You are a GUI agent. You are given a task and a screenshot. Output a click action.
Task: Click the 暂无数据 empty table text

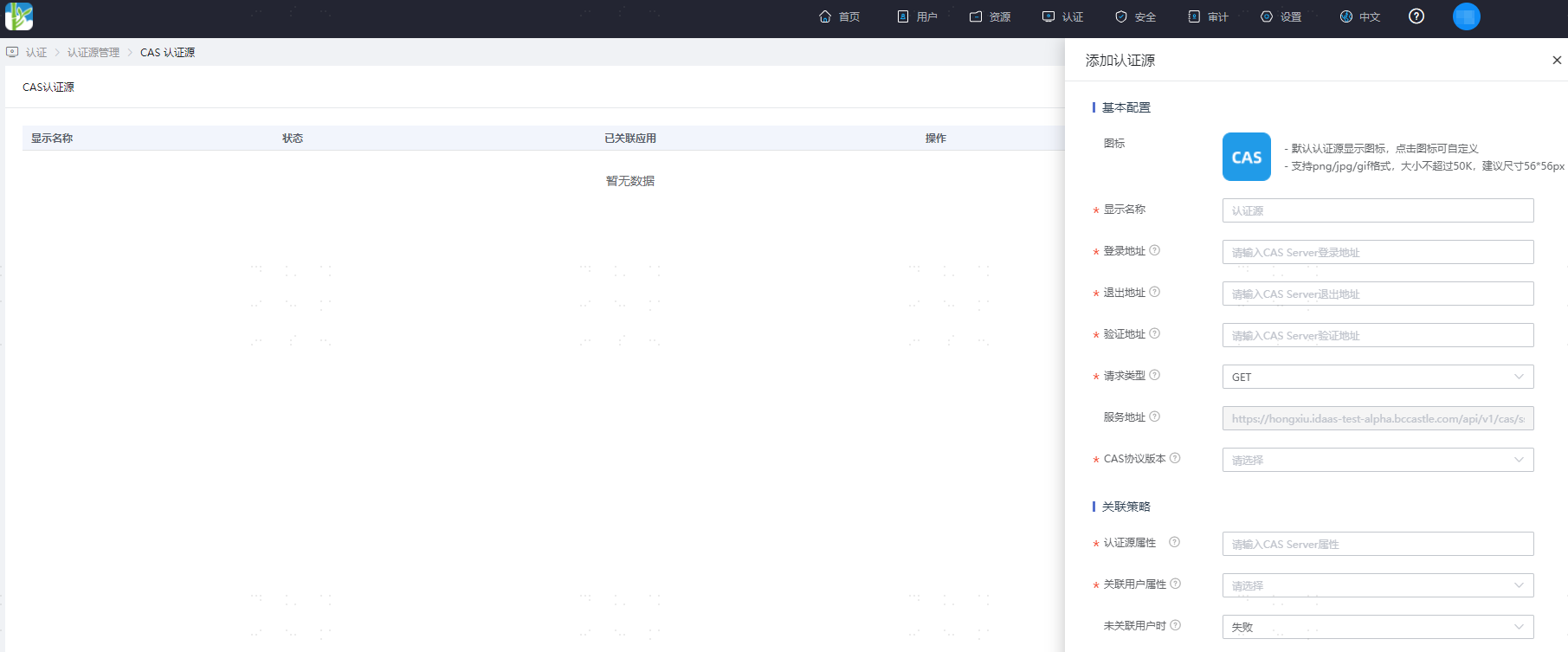click(x=630, y=181)
